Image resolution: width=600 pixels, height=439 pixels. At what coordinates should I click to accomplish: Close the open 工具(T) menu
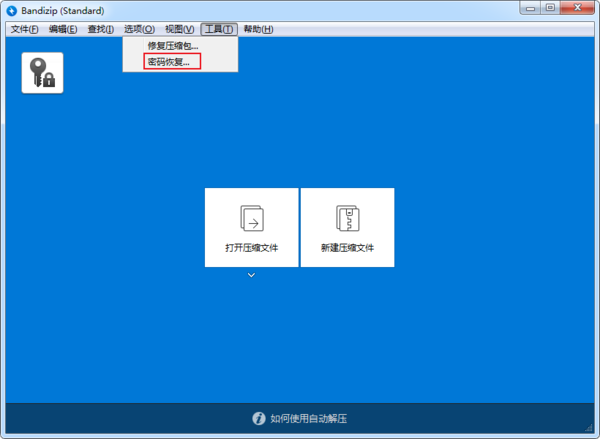point(219,29)
